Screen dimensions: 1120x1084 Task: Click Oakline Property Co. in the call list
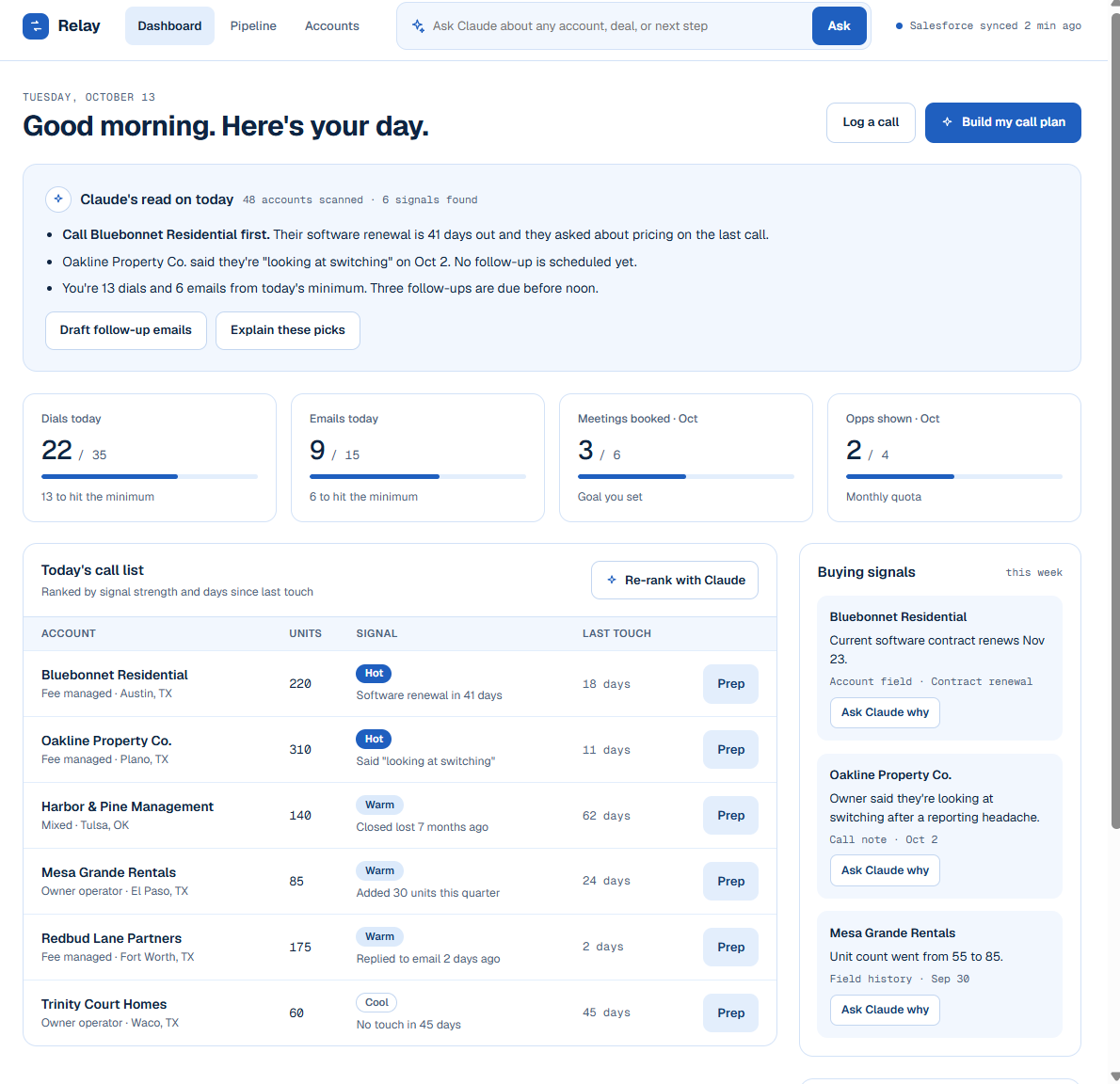[106, 741]
